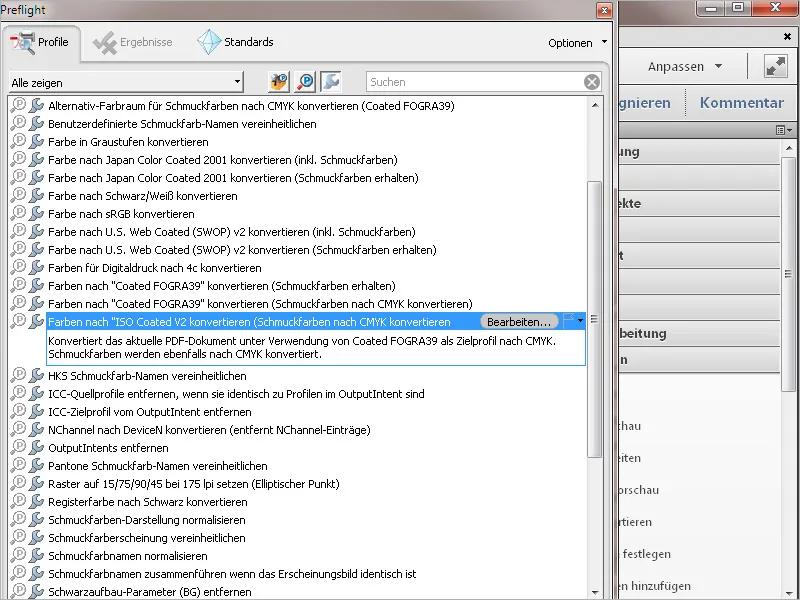Open the Optionen menu
The width and height of the screenshot is (800, 600).
pos(578,43)
